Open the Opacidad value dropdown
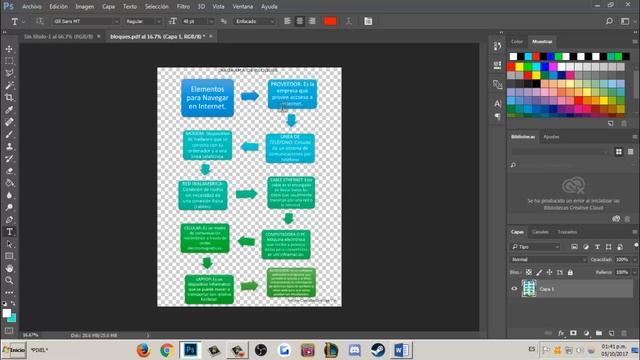Screen dimensions: 640x360 click(x=635, y=260)
